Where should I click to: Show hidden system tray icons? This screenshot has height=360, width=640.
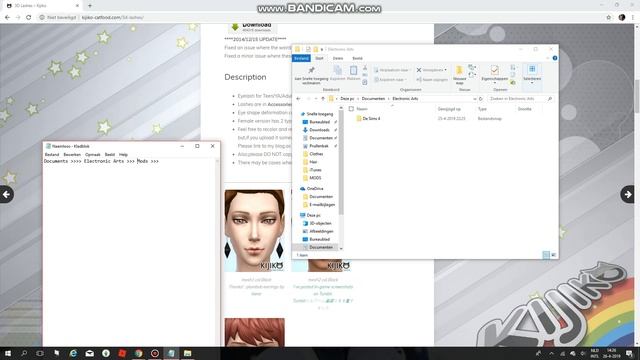tap(551, 353)
